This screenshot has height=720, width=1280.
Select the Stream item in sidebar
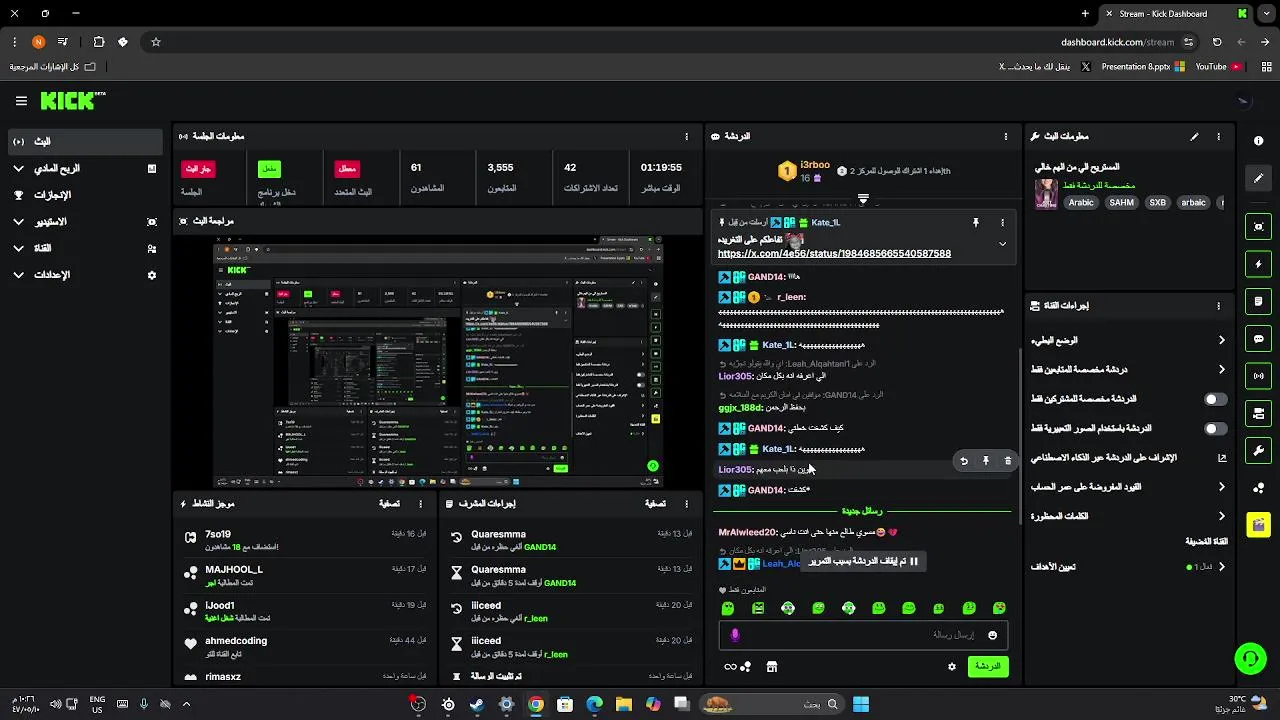[x=84, y=142]
